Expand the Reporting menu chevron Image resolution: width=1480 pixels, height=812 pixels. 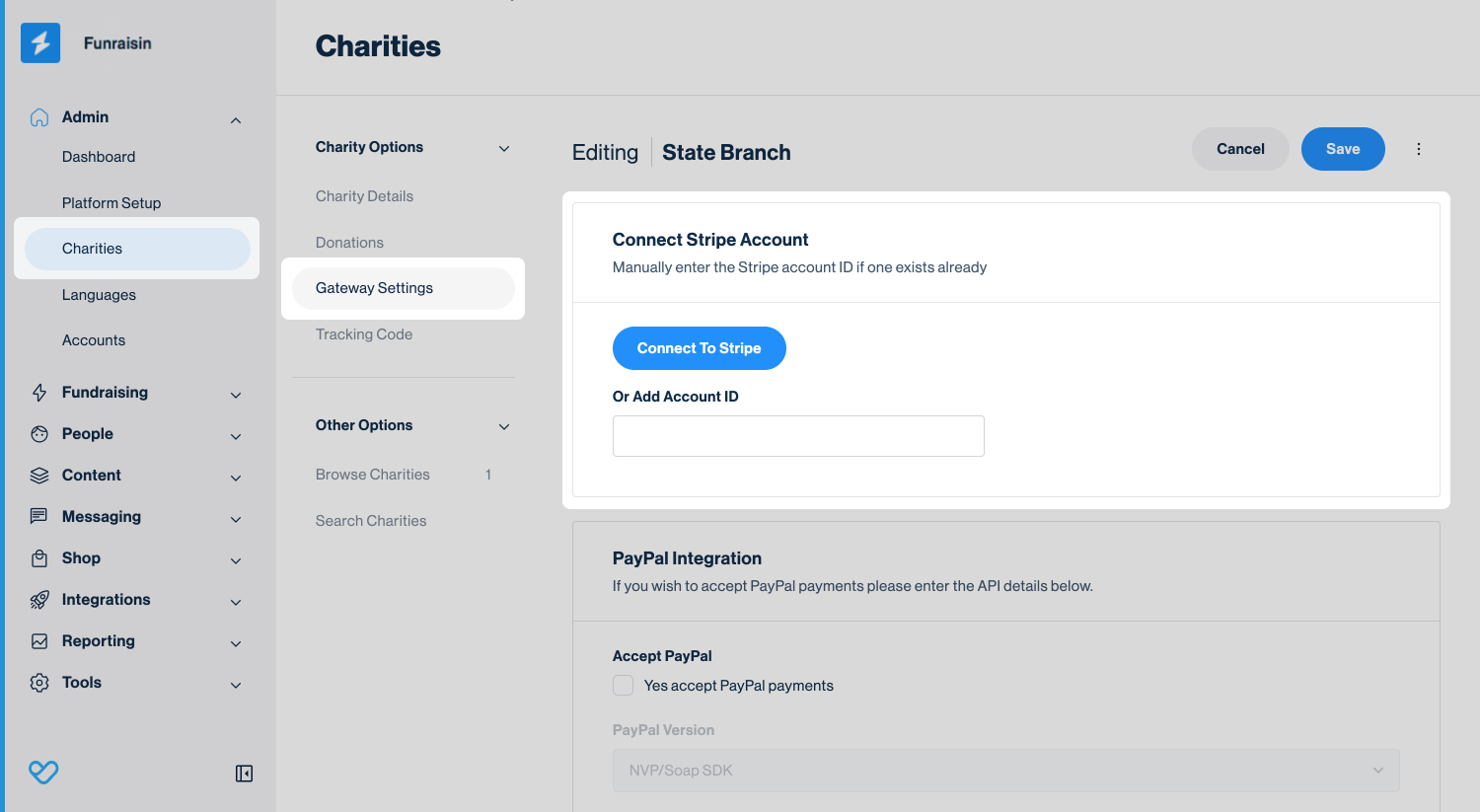pyautogui.click(x=236, y=643)
